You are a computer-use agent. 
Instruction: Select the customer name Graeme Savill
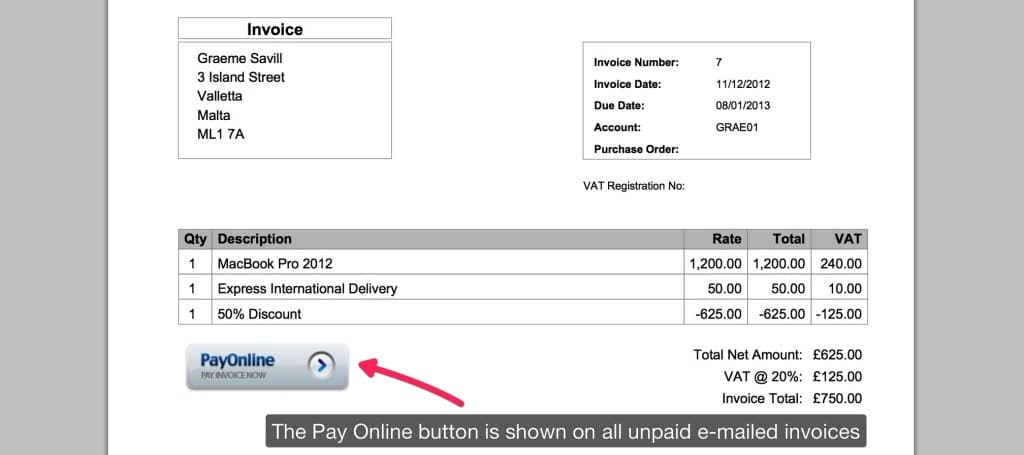[240, 59]
